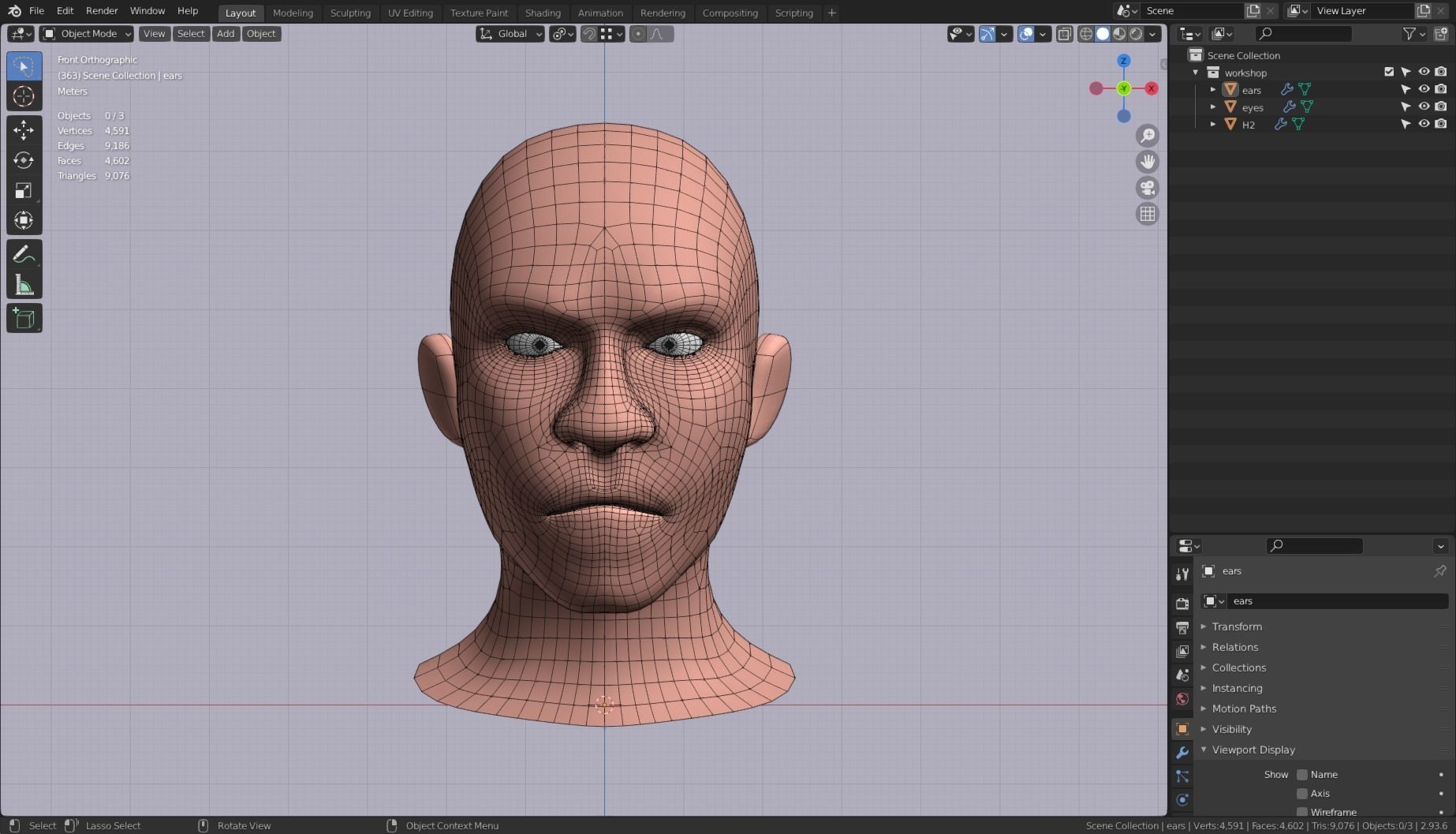
Task: Activate the Transform tool
Action: coord(24,220)
